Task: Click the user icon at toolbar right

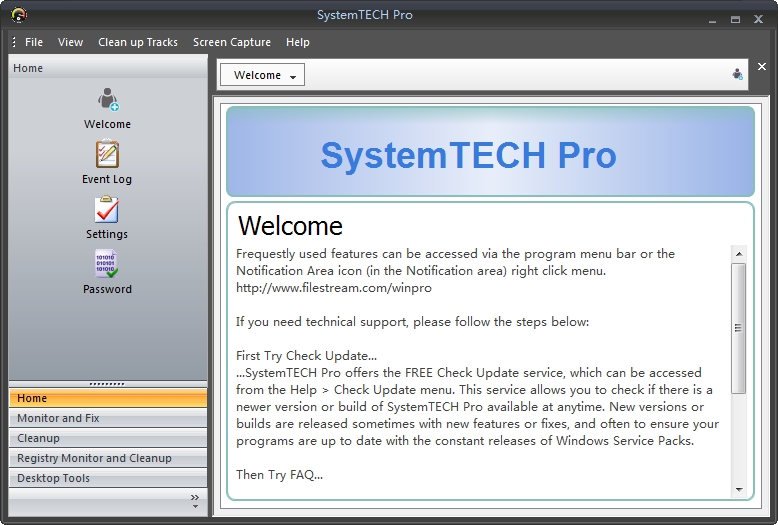Action: coord(737,74)
